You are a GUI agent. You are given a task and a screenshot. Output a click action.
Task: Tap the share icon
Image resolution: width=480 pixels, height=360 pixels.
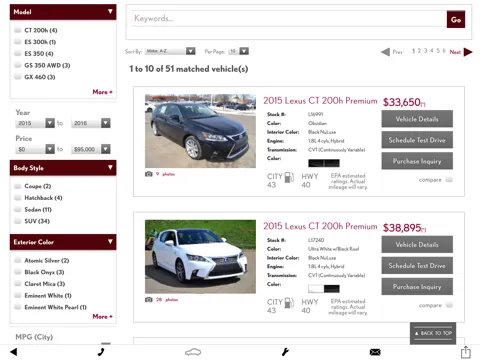pos(466,352)
